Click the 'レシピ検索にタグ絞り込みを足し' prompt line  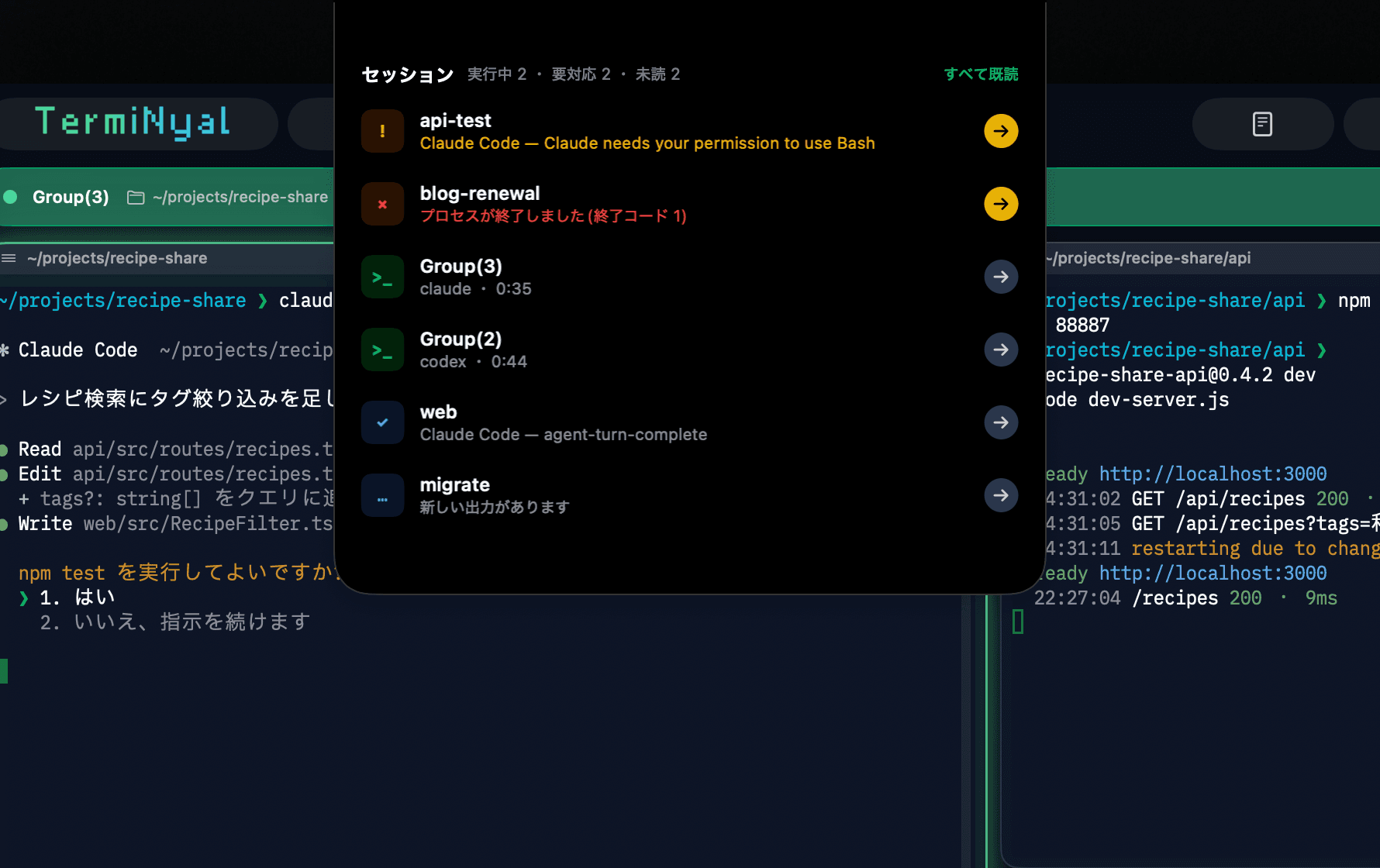tap(178, 399)
